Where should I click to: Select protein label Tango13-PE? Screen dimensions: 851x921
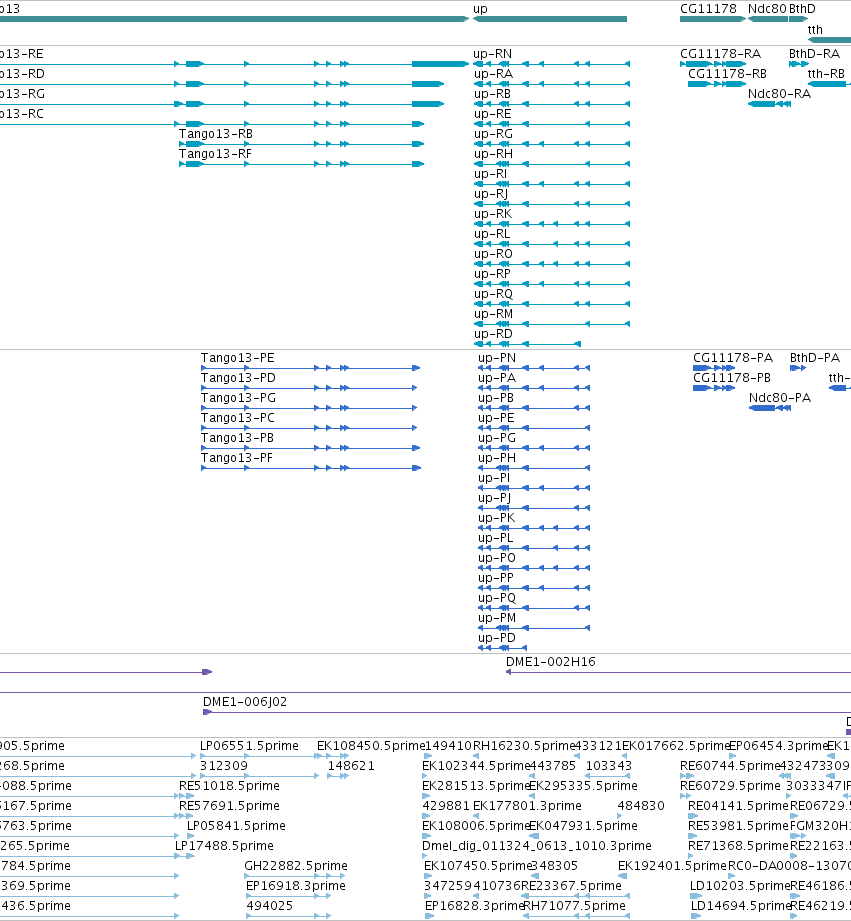point(237,358)
